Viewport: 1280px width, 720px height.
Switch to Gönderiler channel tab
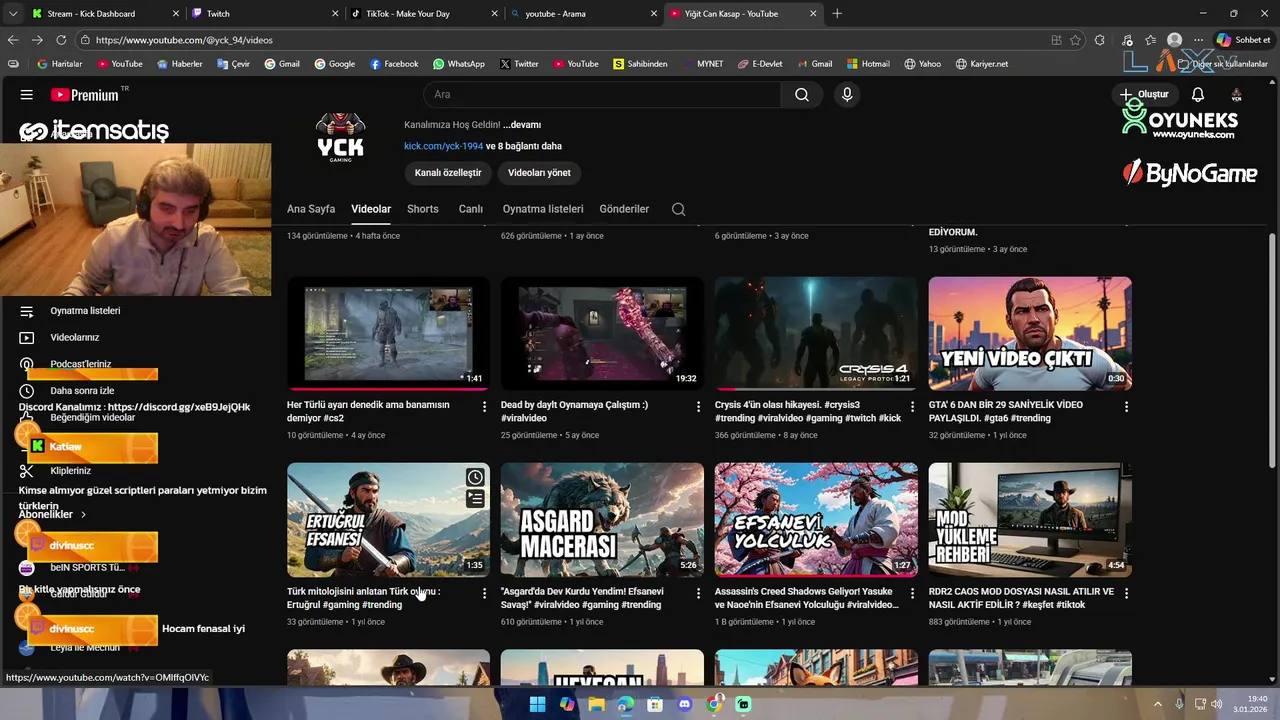tap(624, 209)
